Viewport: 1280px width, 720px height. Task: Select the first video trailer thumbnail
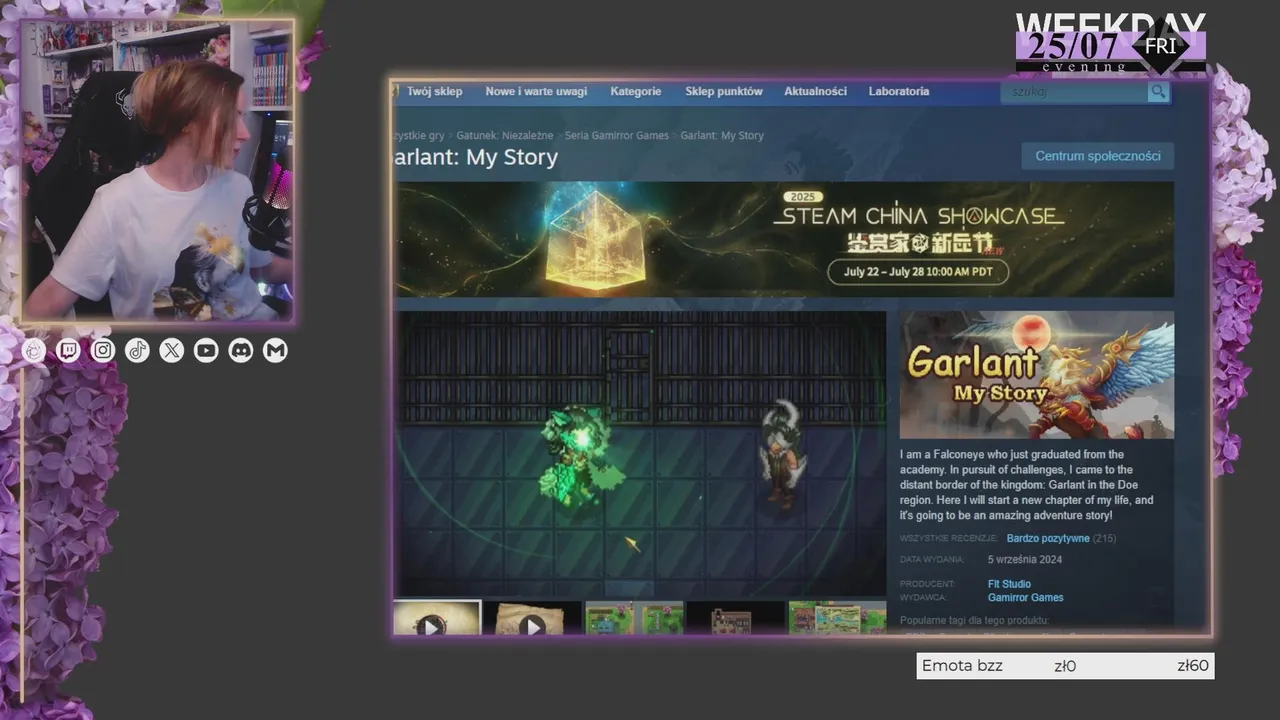(x=437, y=618)
